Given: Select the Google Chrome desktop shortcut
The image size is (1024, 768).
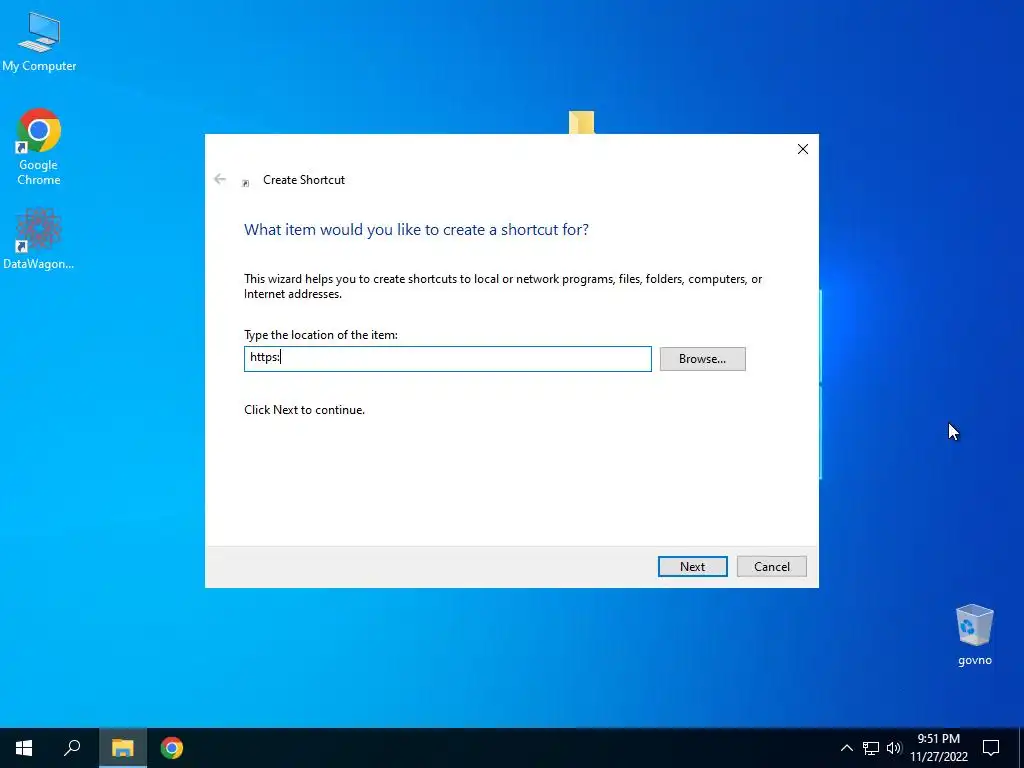Looking at the screenshot, I should coord(39,146).
